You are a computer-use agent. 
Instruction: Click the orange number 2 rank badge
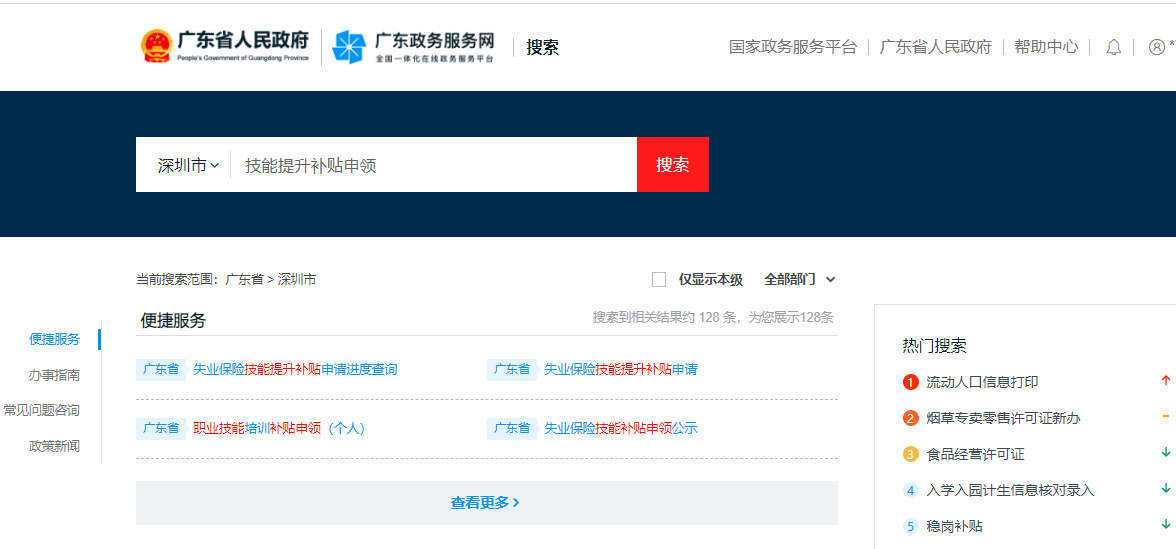click(910, 418)
